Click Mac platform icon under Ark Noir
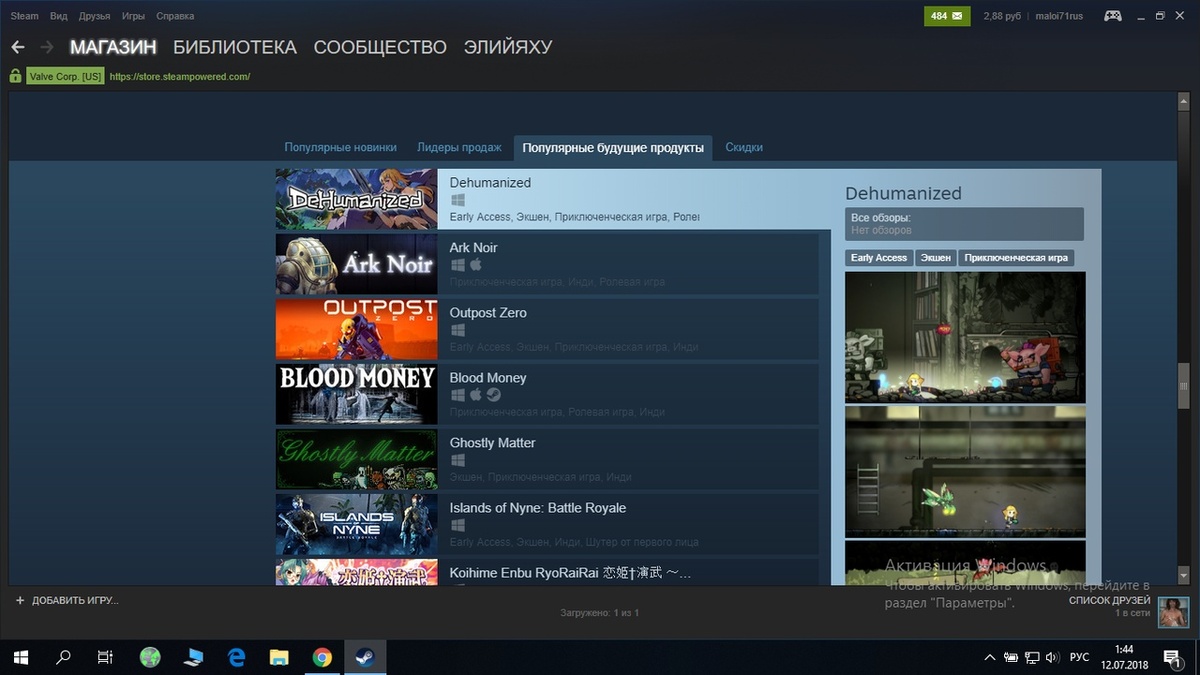This screenshot has height=675, width=1200. 476,265
